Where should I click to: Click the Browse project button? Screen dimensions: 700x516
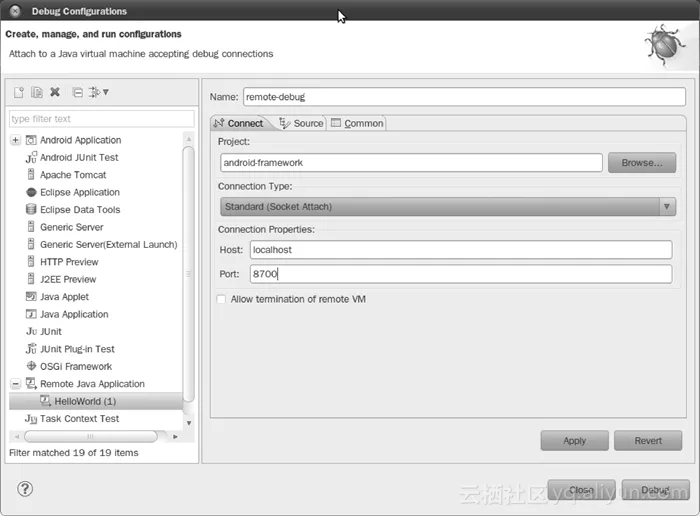pyautogui.click(x=641, y=163)
